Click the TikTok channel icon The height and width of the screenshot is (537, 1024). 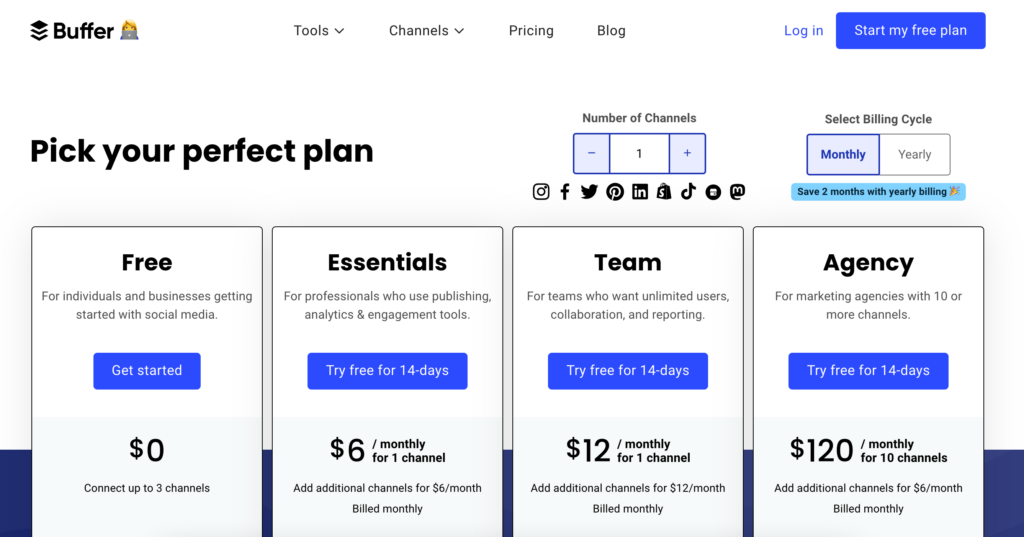point(688,192)
